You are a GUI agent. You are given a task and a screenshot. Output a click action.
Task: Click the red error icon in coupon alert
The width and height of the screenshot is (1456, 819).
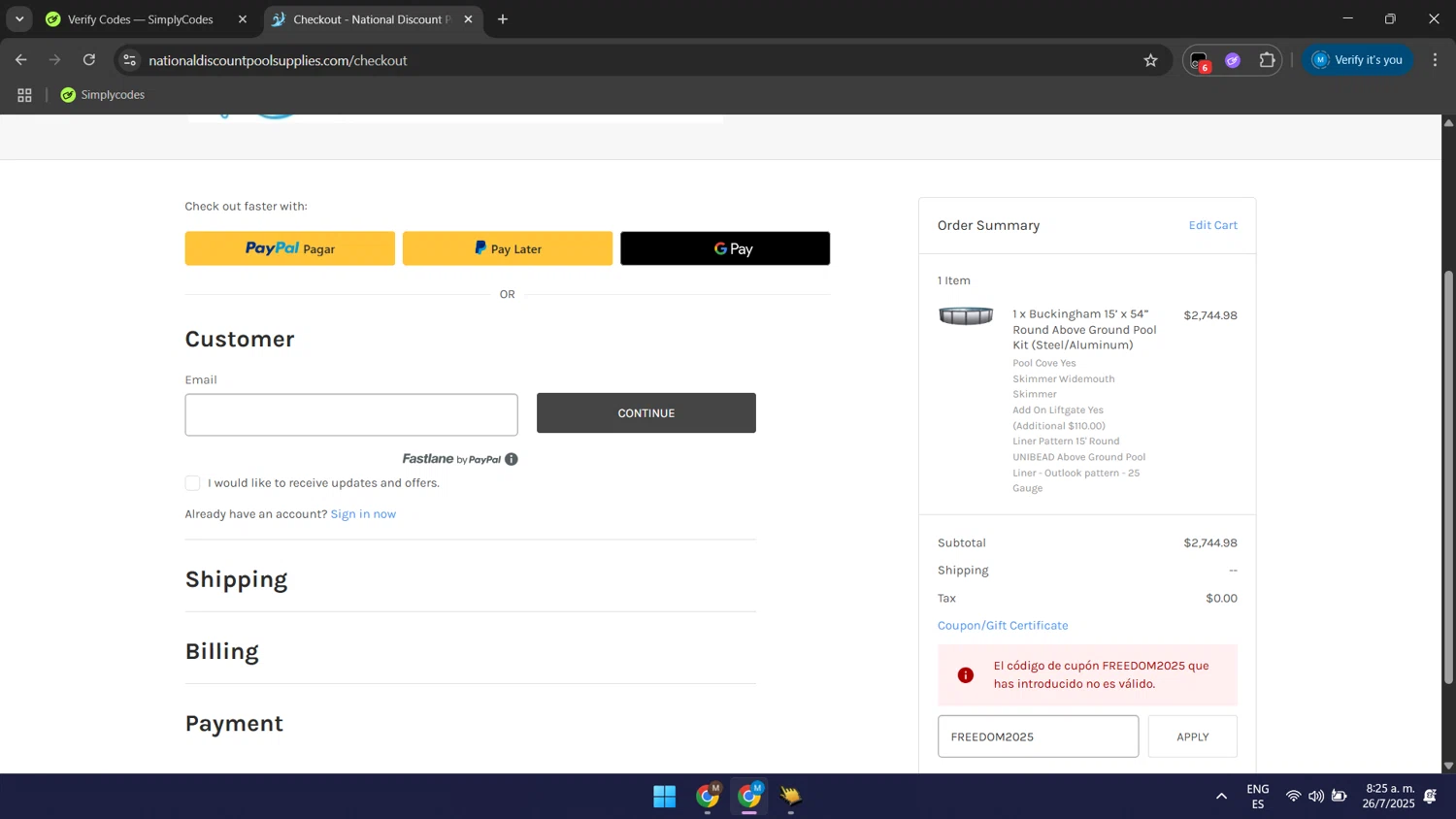[965, 675]
